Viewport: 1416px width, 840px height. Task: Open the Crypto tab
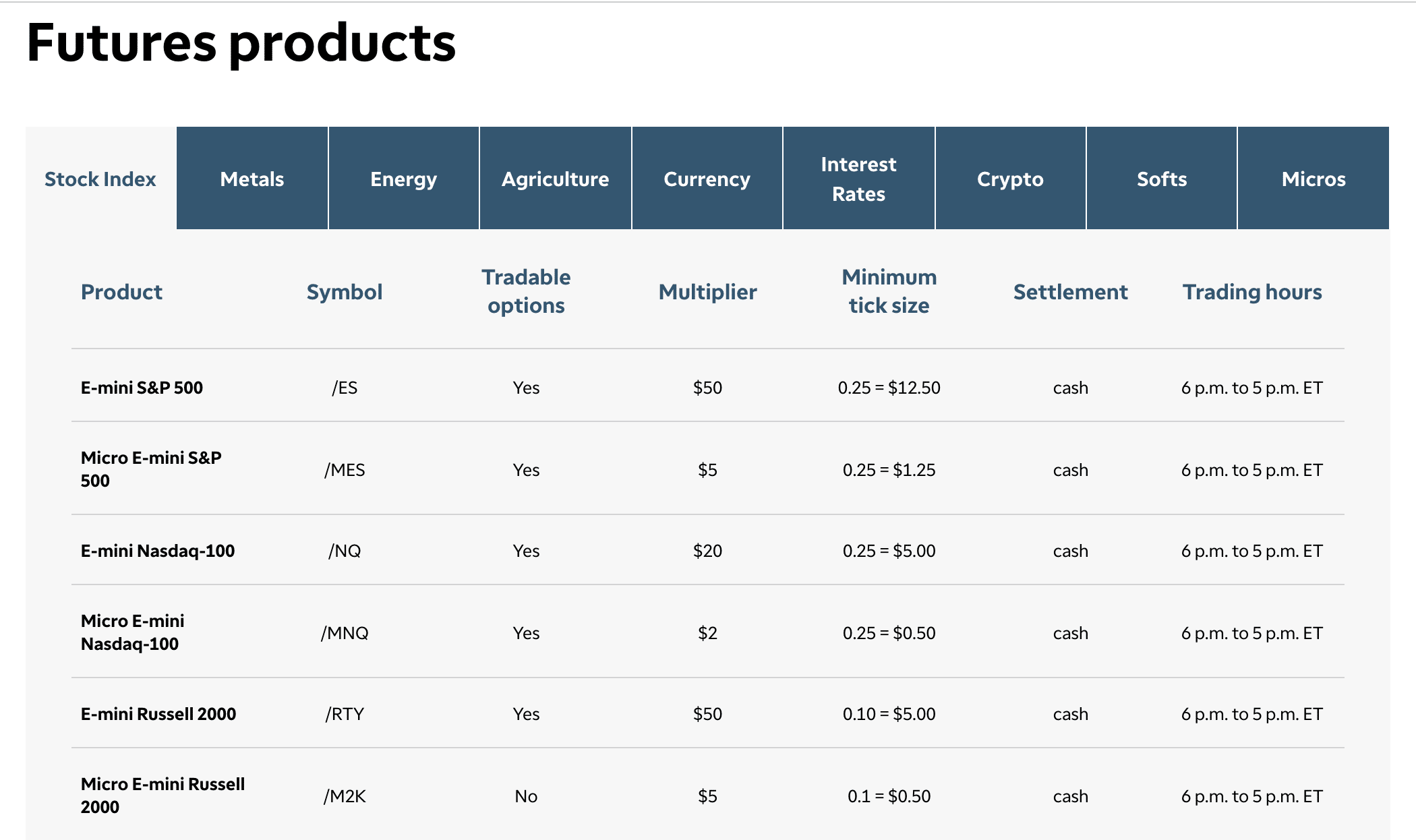(1011, 179)
